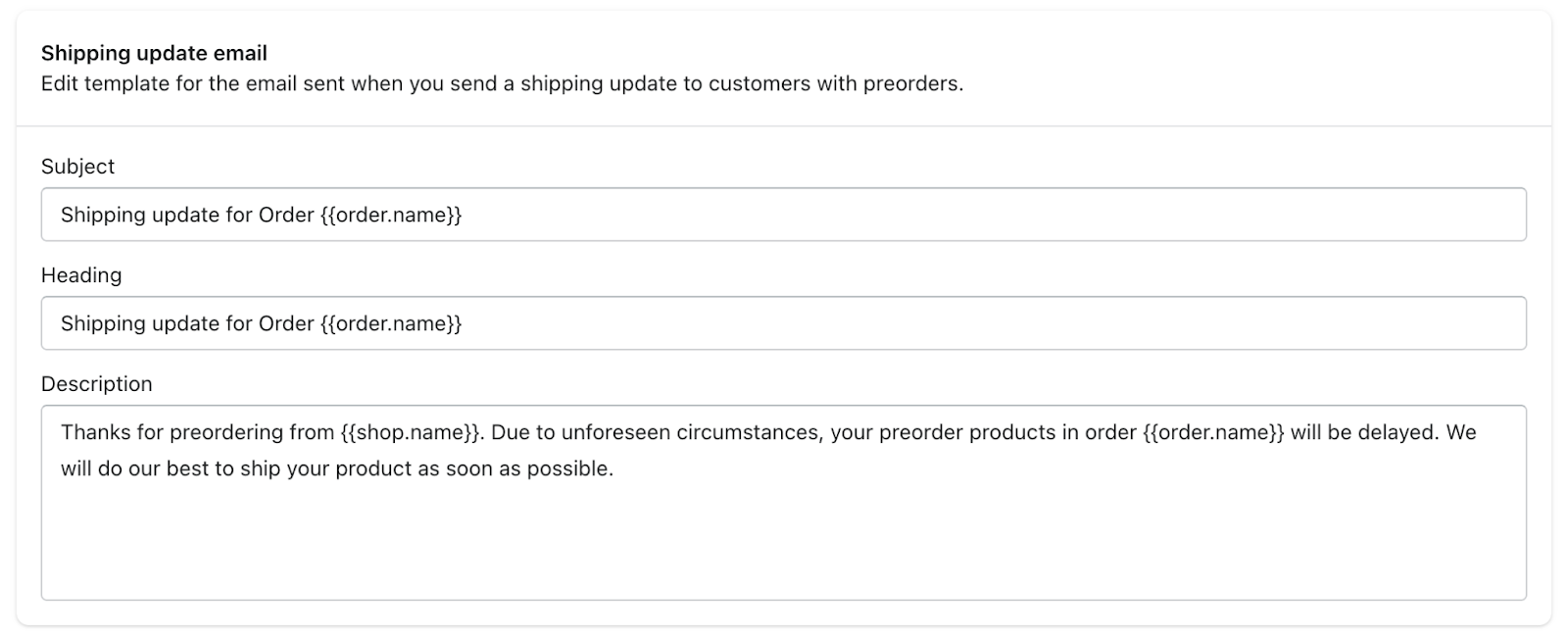Select the {{order.name}} variable in the Subject field
This screenshot has width=1568, height=639.
pos(391,214)
